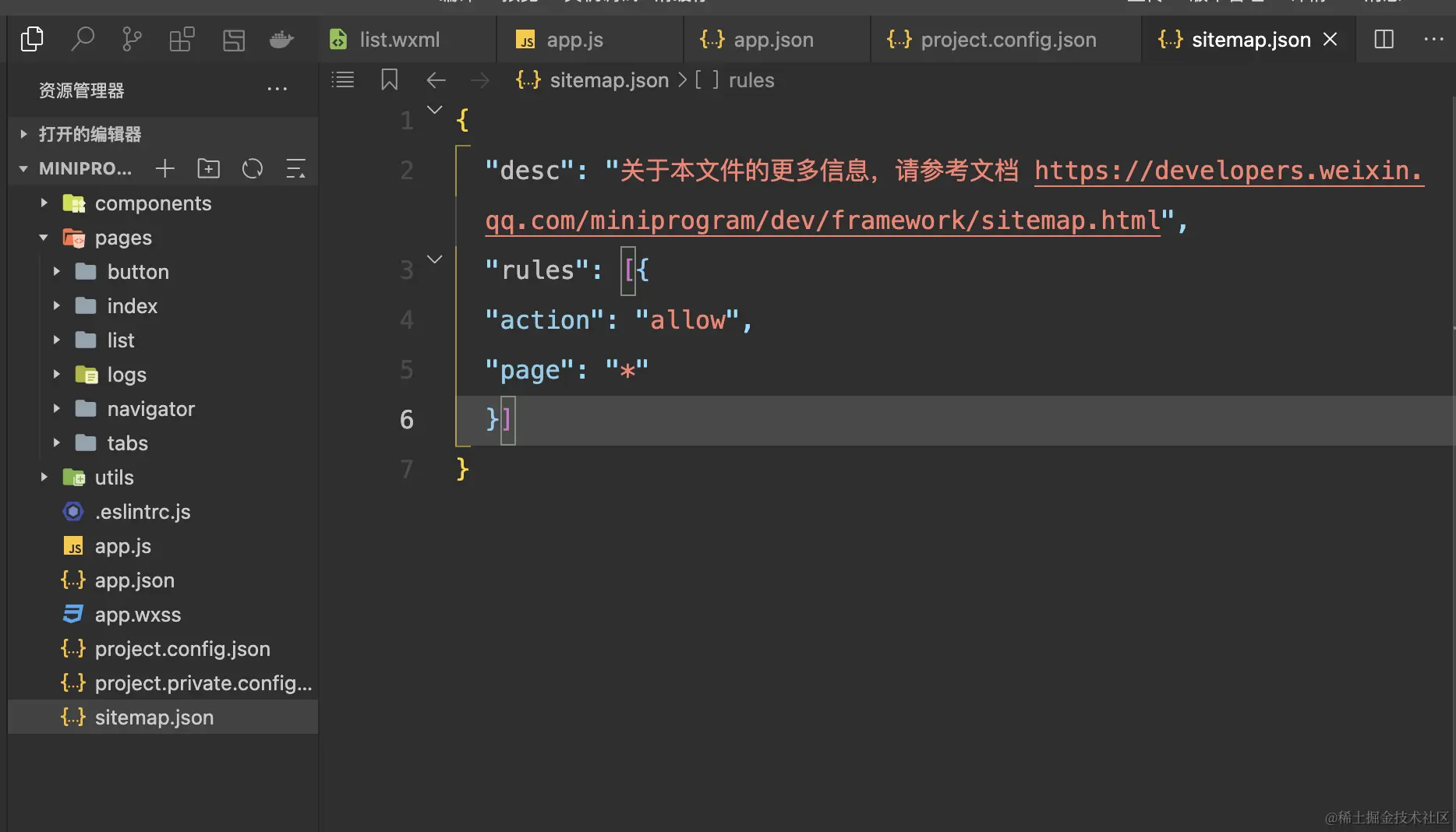This screenshot has width=1456, height=832.
Task: Fold the rules array at line 3
Action: (x=435, y=259)
